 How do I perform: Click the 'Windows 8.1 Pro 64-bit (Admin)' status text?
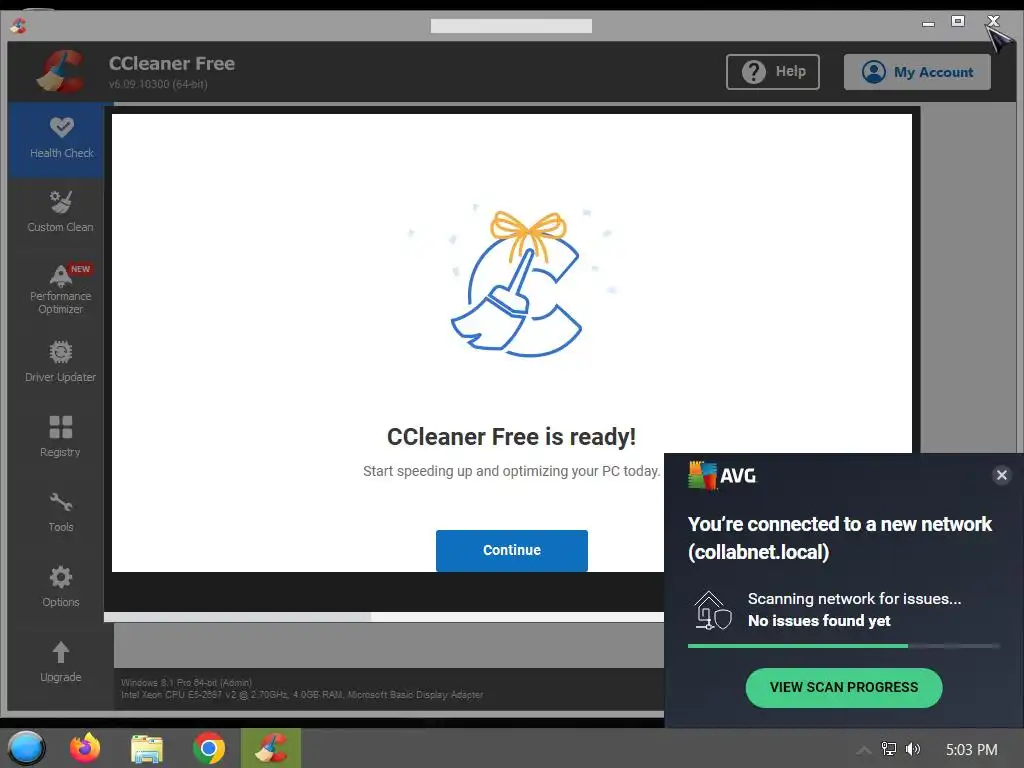[x=186, y=682]
